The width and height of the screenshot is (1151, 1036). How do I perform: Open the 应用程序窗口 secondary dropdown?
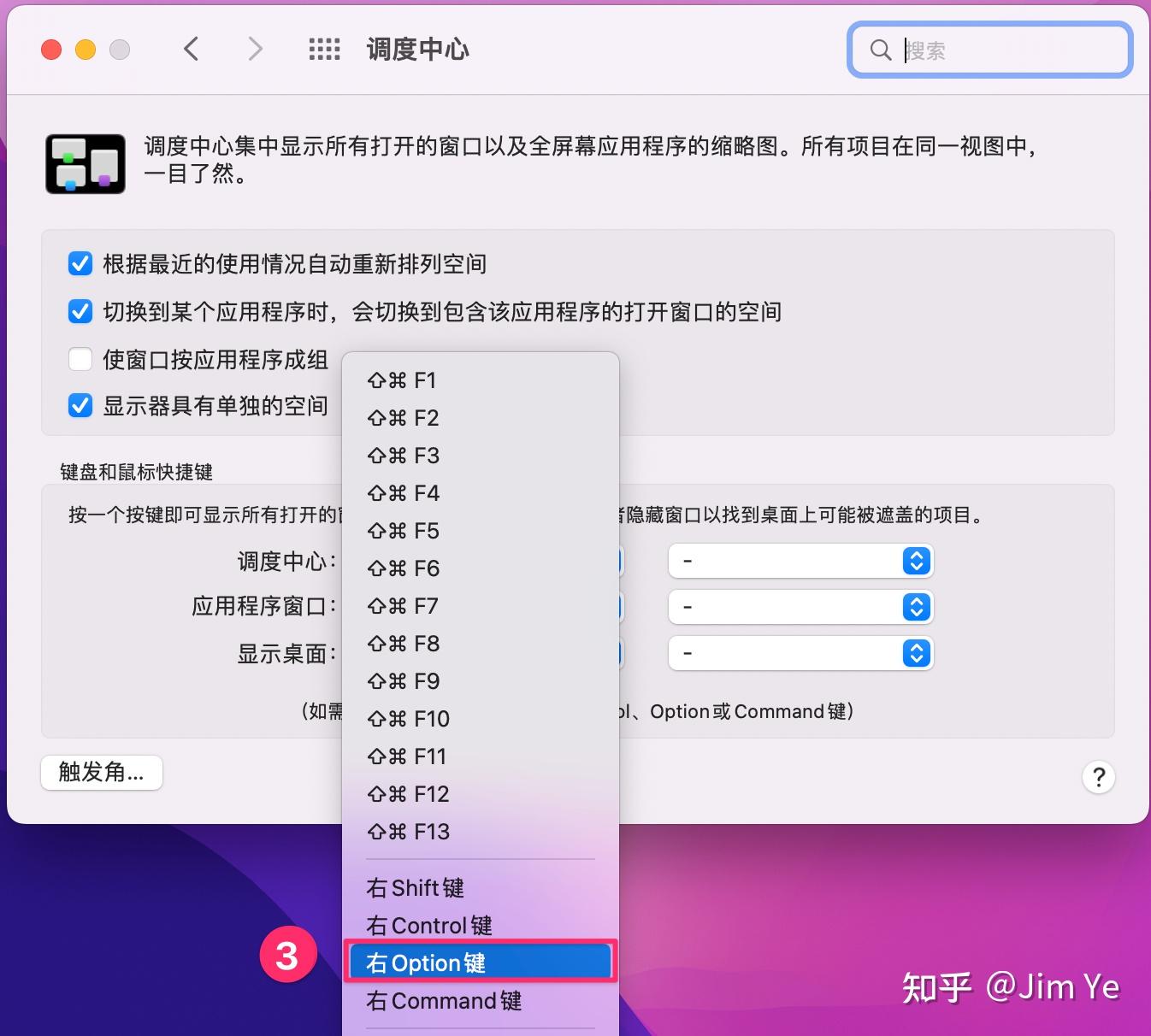800,607
